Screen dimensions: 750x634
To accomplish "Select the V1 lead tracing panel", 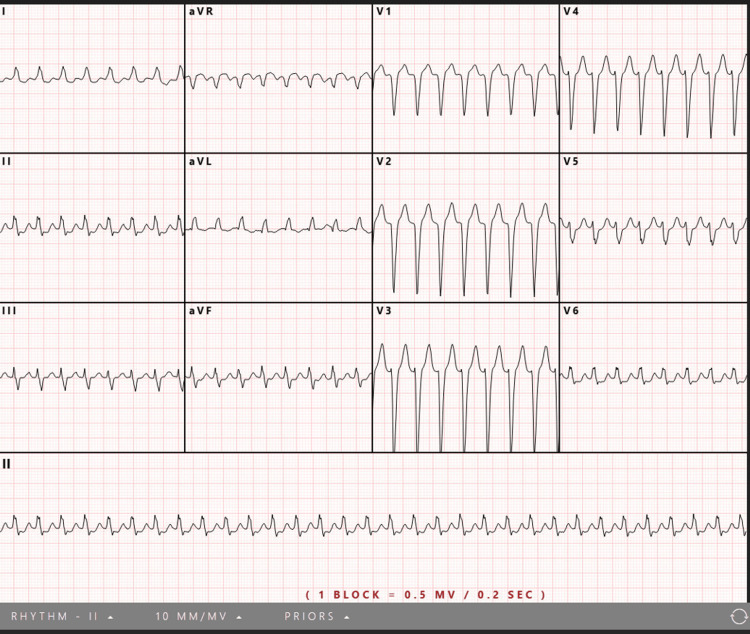I will tap(465, 78).
